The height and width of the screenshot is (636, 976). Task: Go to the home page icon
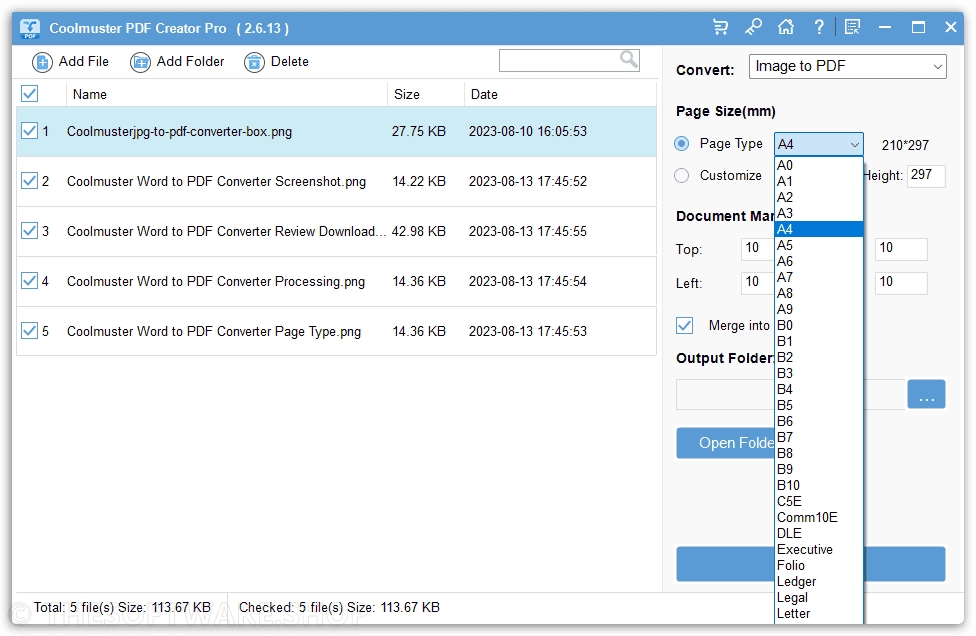tap(786, 27)
